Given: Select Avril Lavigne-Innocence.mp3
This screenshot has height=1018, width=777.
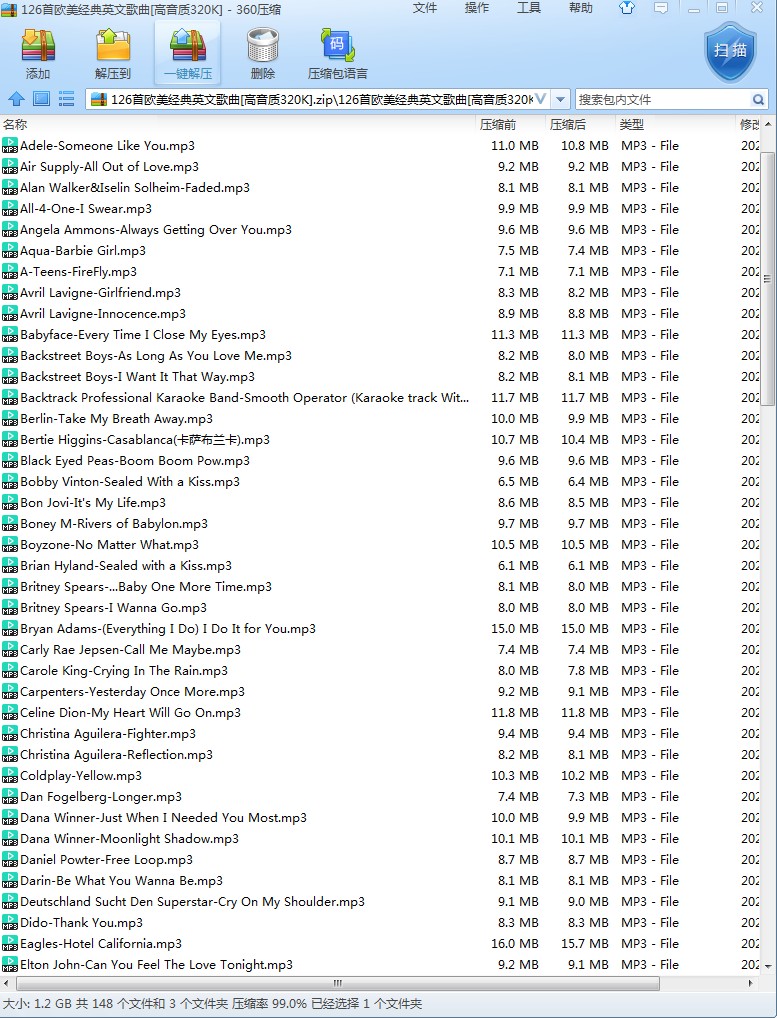Looking at the screenshot, I should tap(103, 314).
